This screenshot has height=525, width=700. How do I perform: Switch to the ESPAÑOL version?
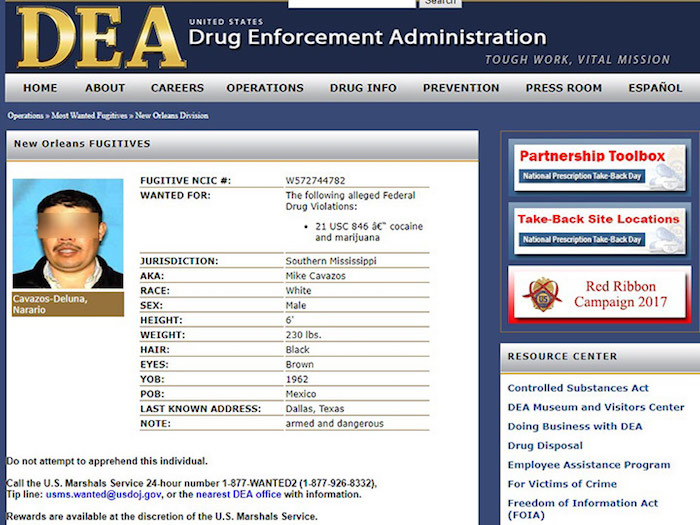coord(655,88)
